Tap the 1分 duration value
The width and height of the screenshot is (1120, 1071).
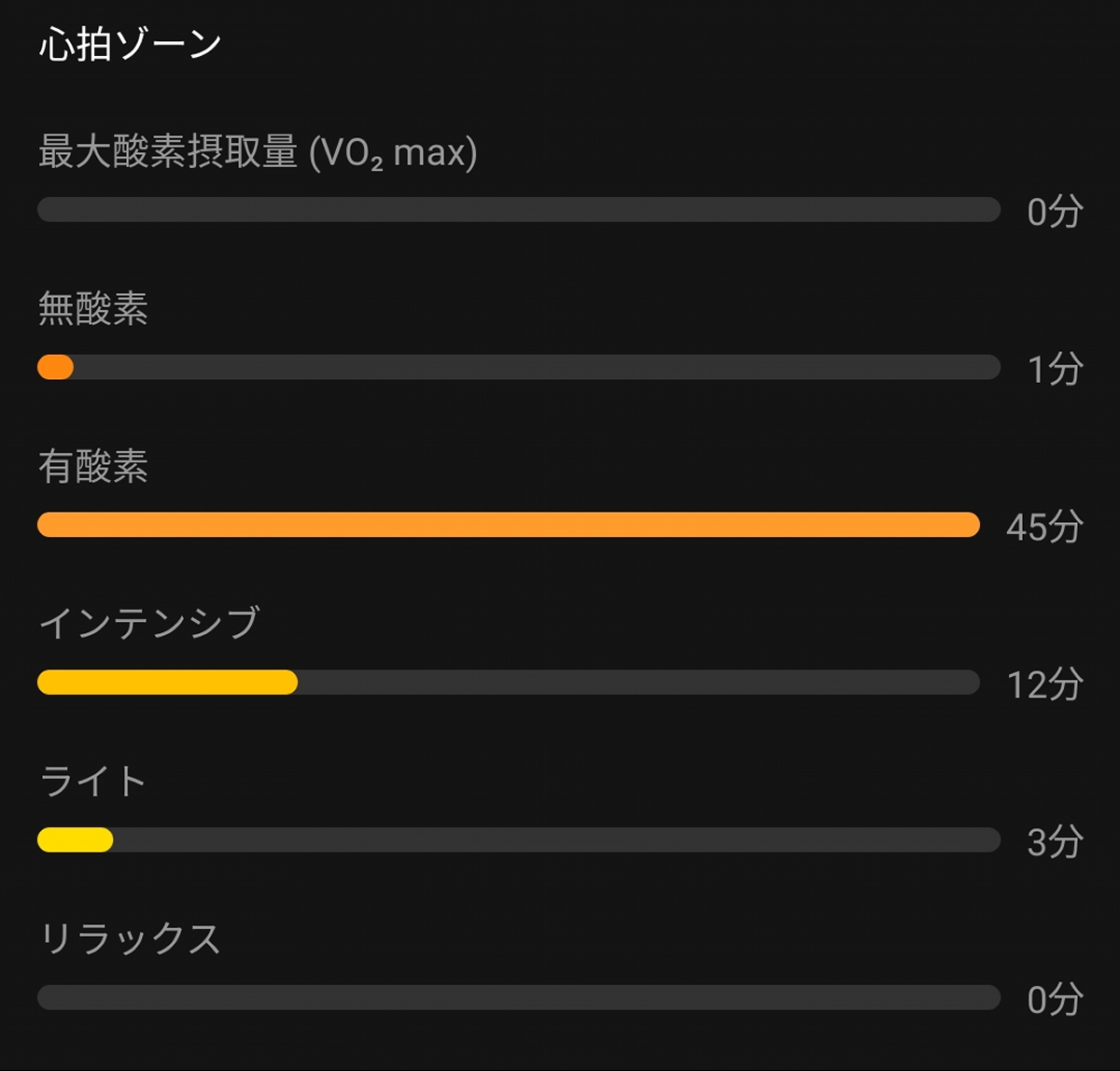1055,371
